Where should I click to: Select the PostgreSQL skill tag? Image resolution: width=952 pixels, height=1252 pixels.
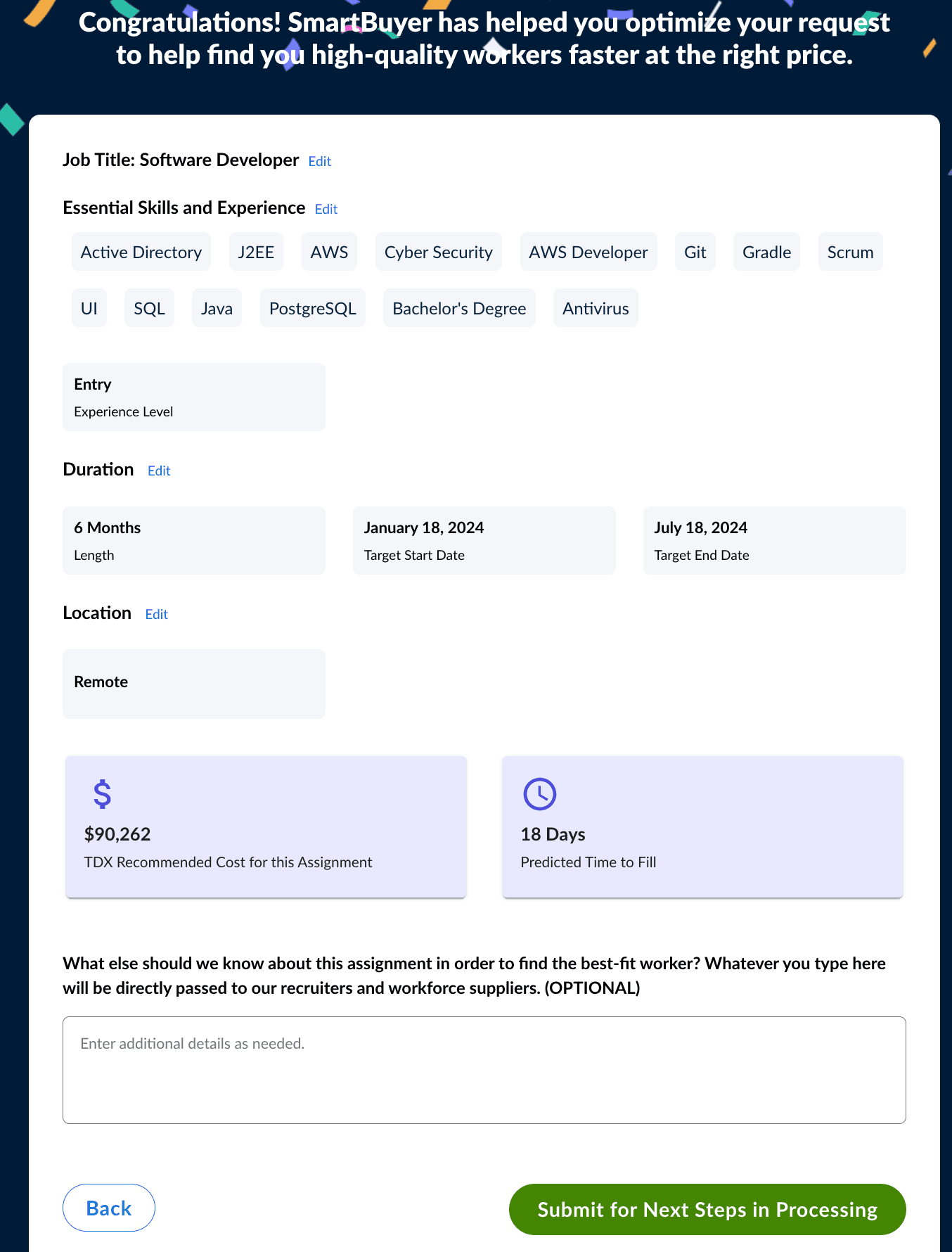pyautogui.click(x=313, y=308)
